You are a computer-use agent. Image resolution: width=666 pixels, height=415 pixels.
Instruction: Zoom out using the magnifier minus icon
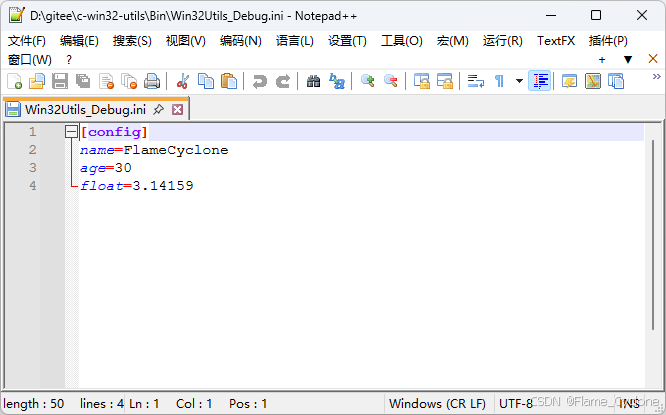[x=390, y=81]
